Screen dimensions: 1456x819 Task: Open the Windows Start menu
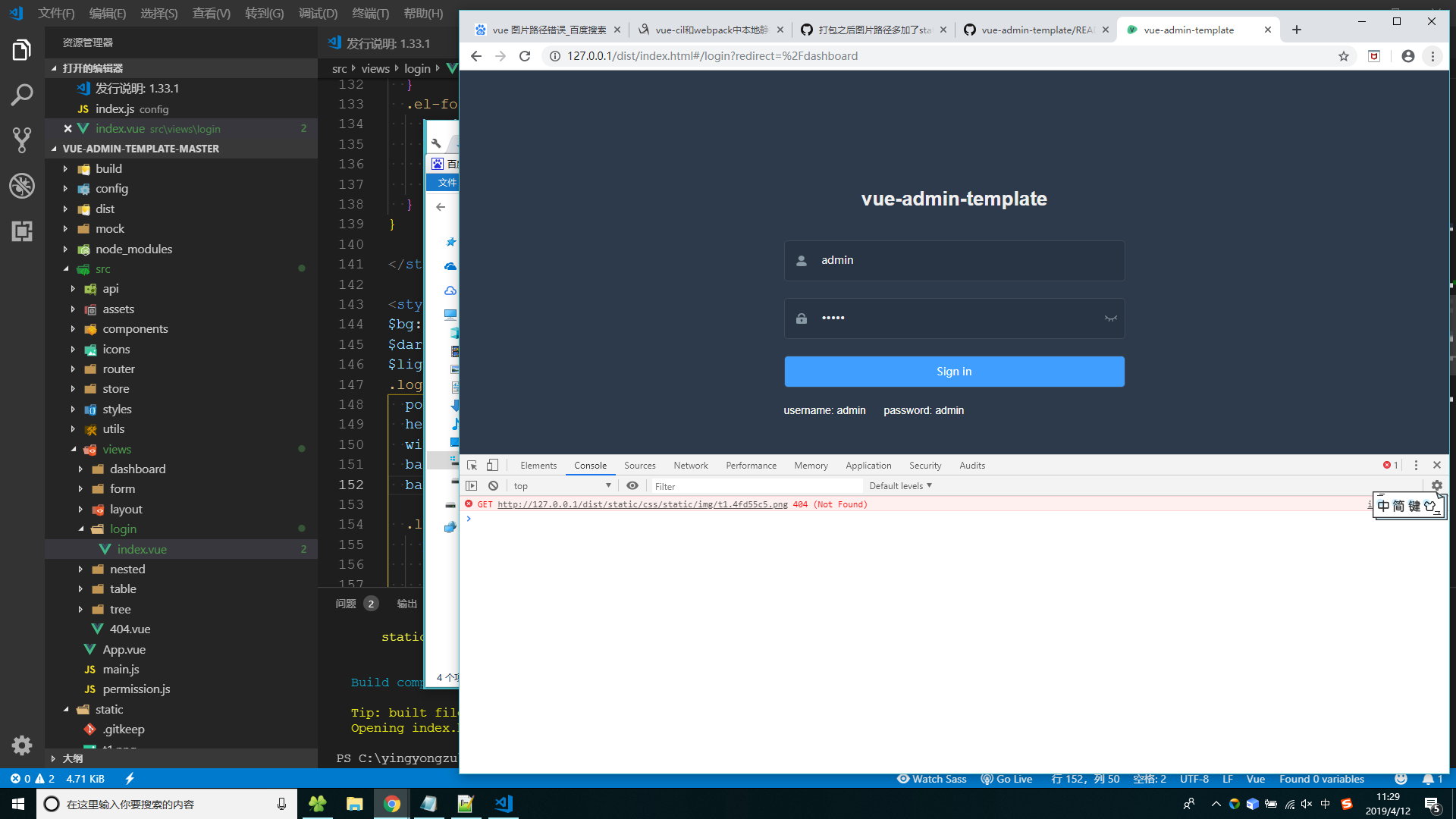point(18,804)
